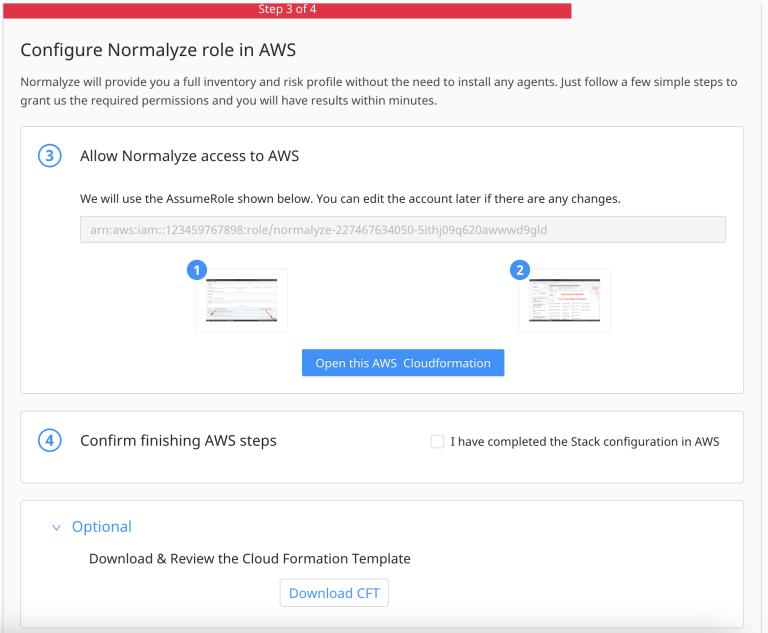Click the AssumeRole ARN input field
This screenshot has width=768, height=633.
tap(402, 229)
